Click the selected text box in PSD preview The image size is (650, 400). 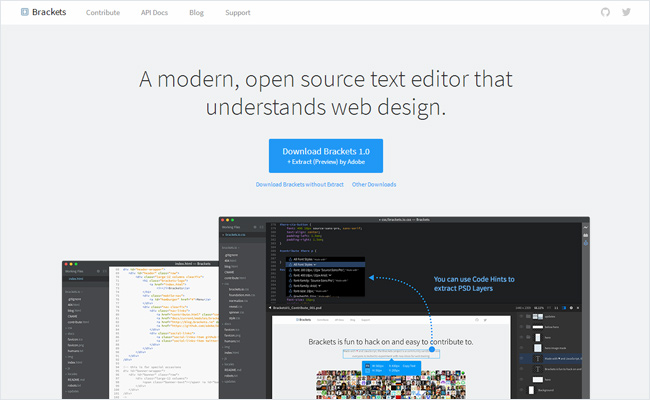click(391, 354)
